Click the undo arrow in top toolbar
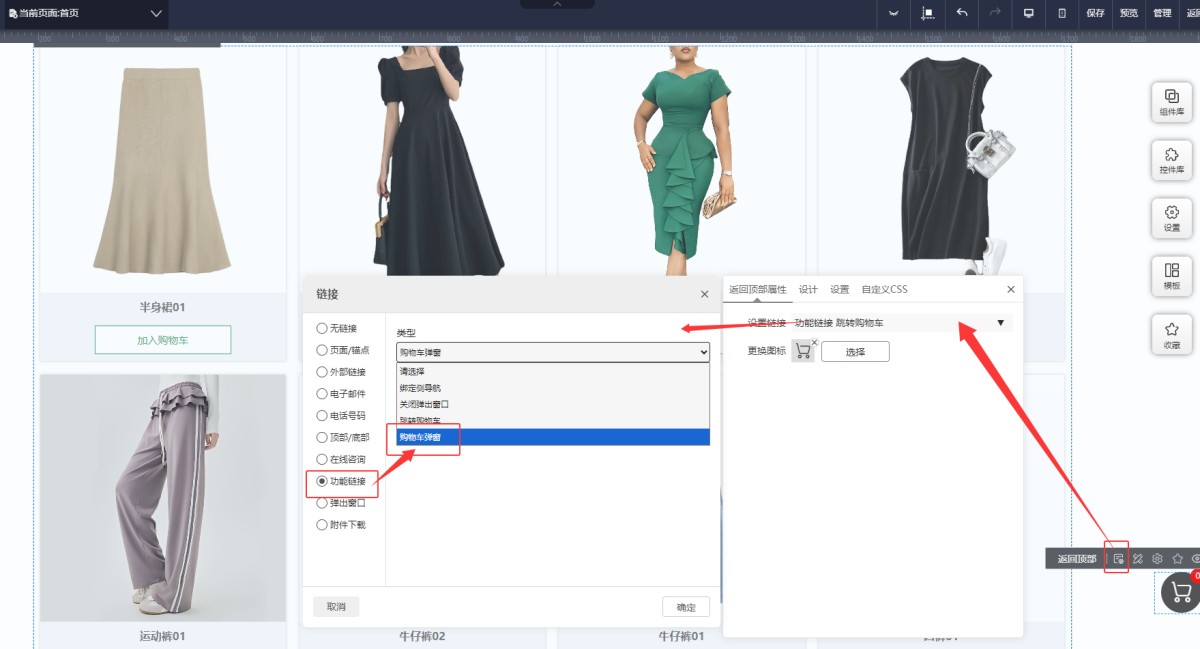The width and height of the screenshot is (1200, 649). [962, 13]
